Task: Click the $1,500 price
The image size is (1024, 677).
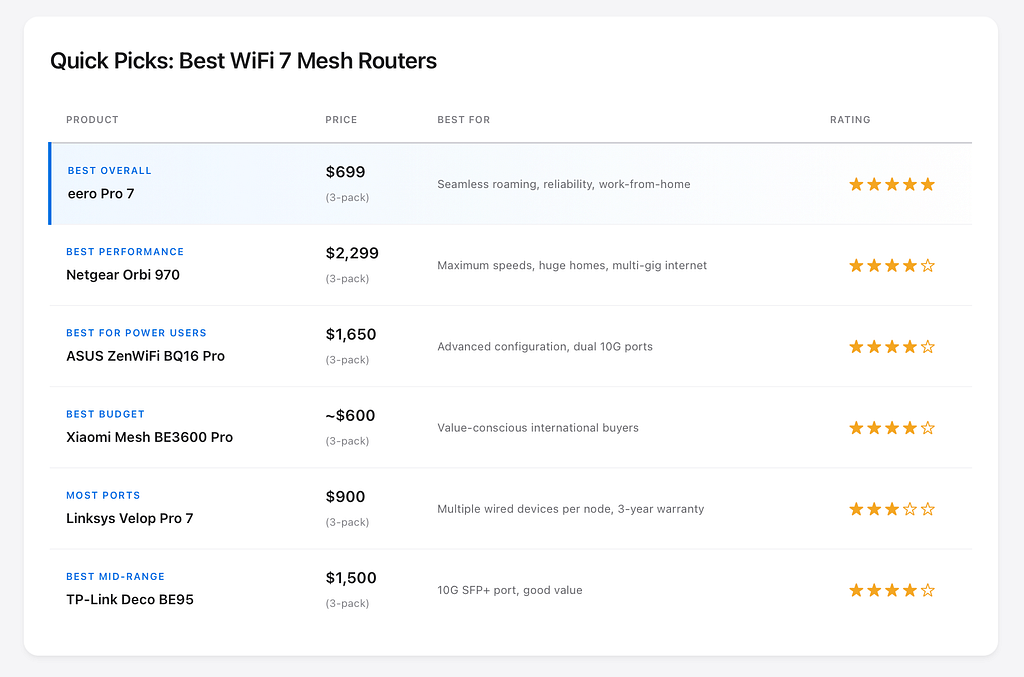Action: point(351,578)
